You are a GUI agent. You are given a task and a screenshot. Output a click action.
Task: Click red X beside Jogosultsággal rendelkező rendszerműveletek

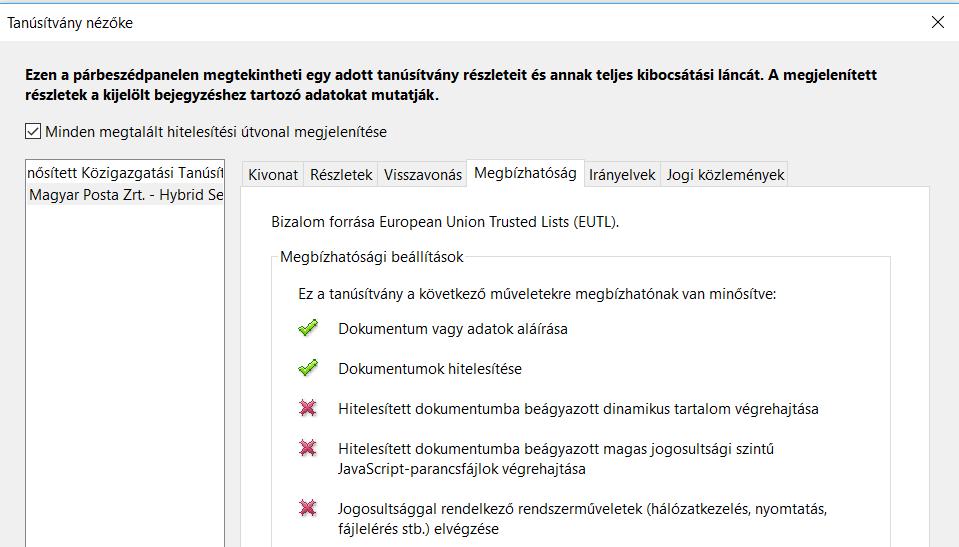click(x=308, y=507)
